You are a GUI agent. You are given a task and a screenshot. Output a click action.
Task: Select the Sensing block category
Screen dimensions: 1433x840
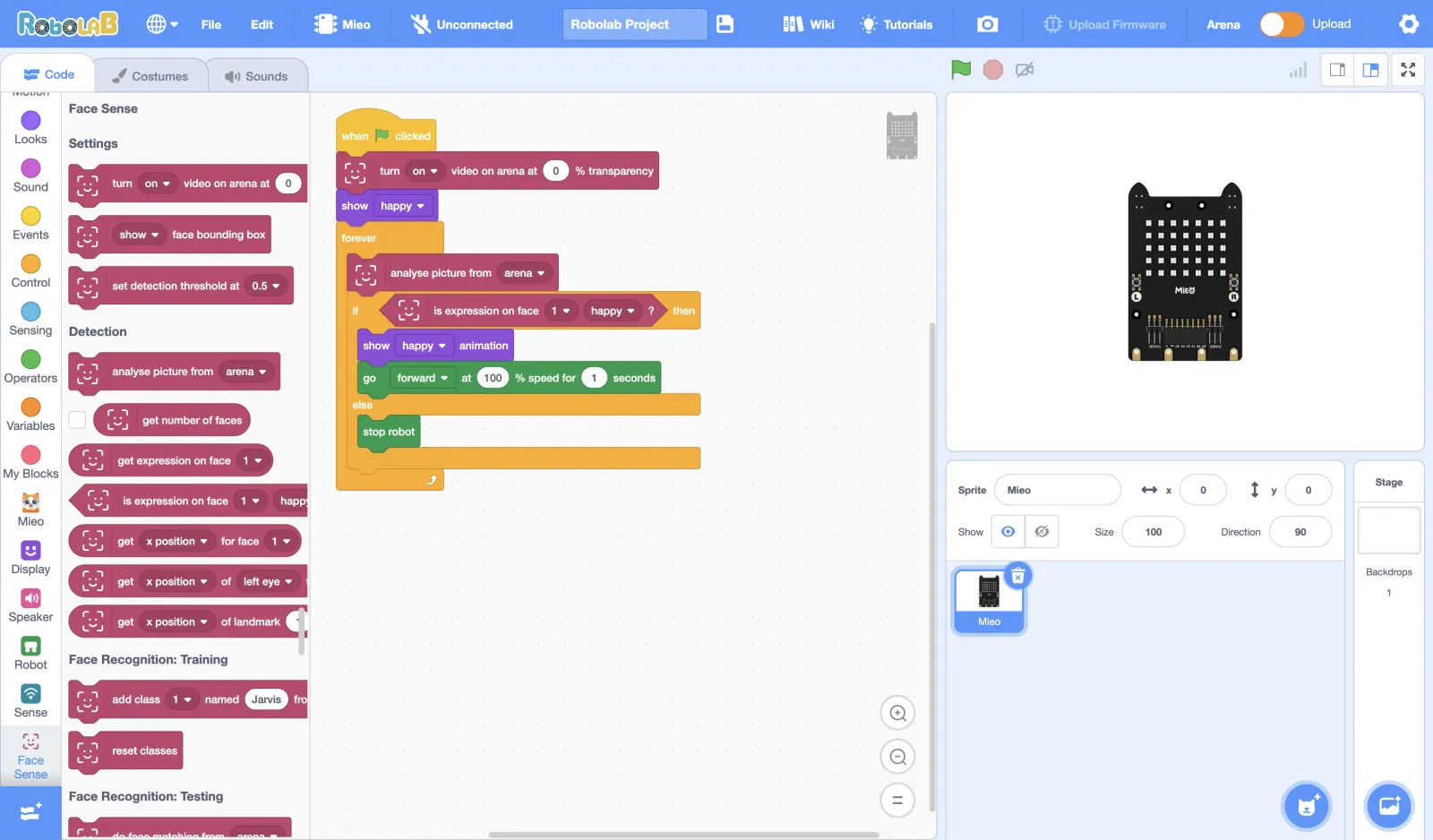pos(30,319)
